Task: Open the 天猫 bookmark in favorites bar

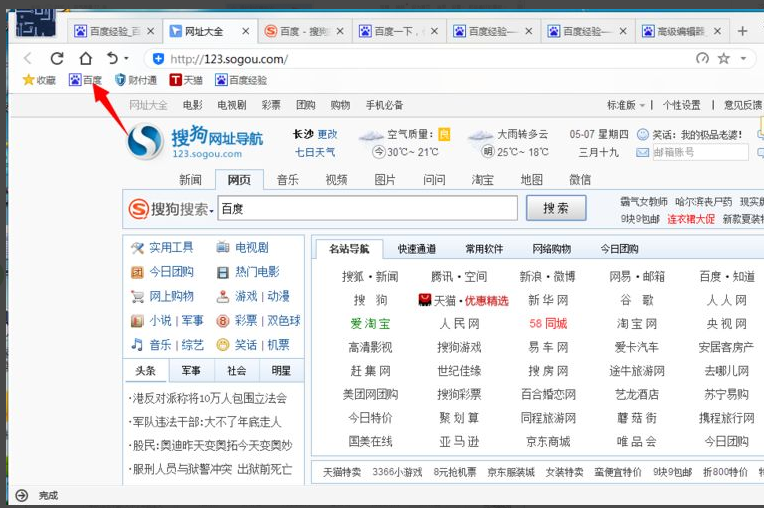Action: (x=184, y=80)
